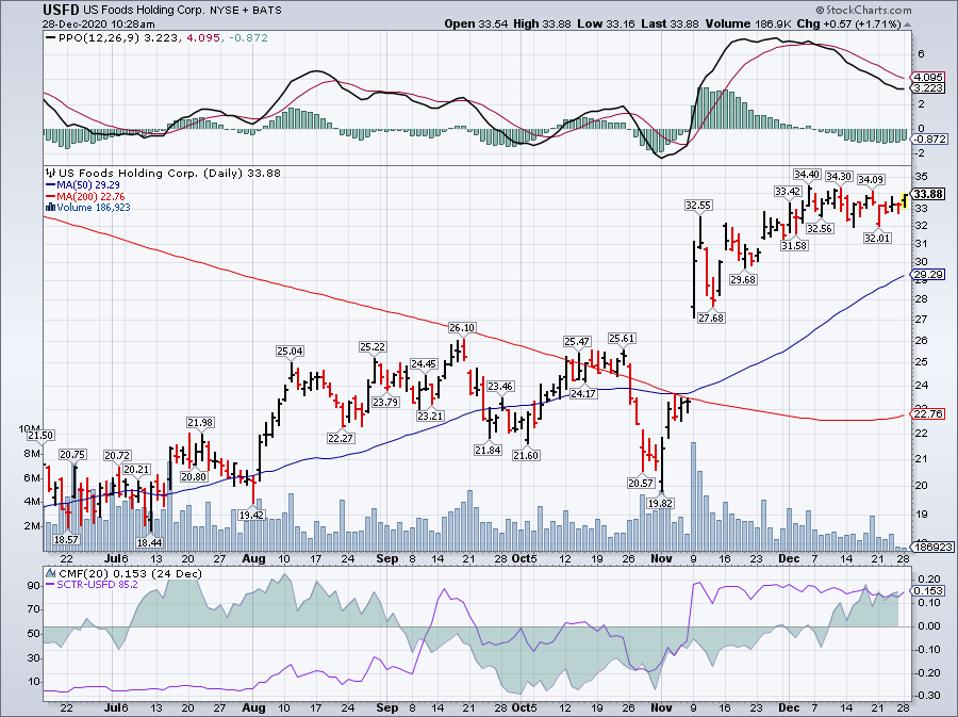Click the 22.76 moving average axis tag

tap(927, 414)
